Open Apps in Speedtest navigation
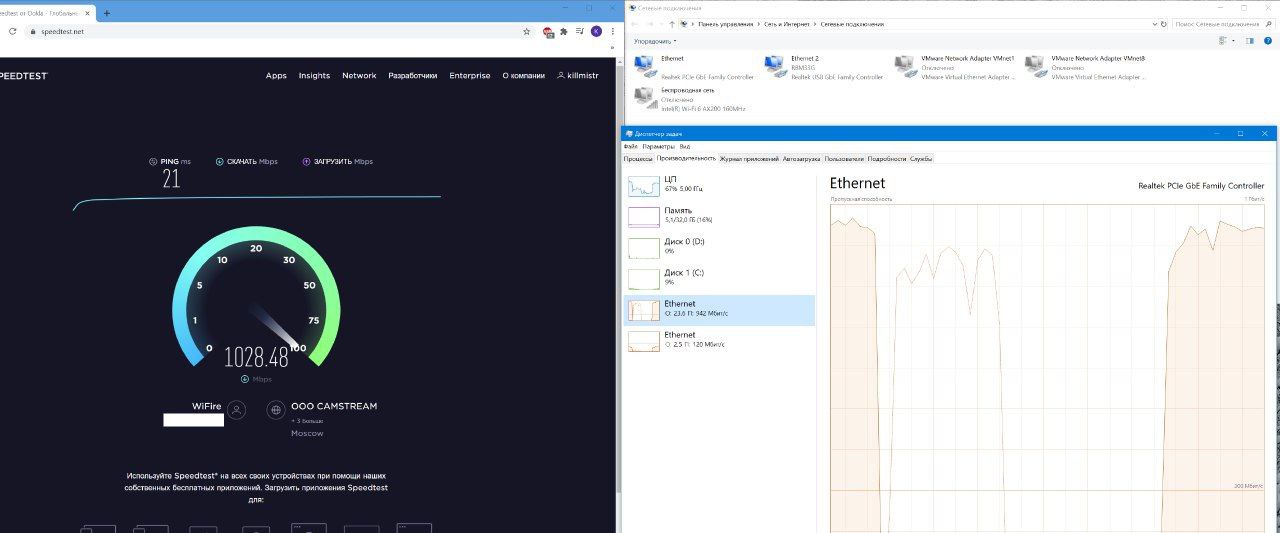The width and height of the screenshot is (1280, 533). [x=276, y=75]
